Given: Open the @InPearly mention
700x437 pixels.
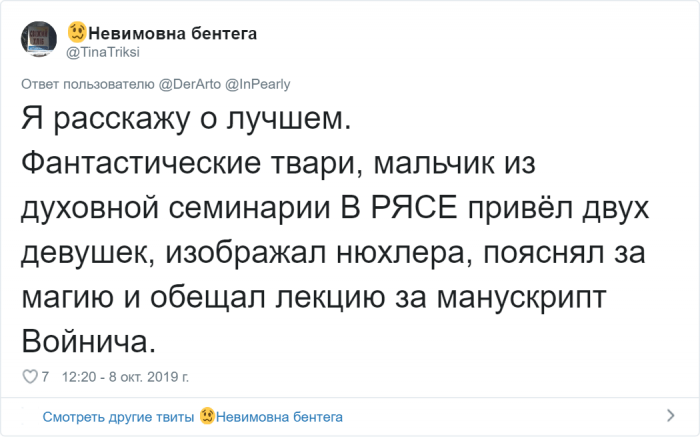Looking at the screenshot, I should 258,84.
